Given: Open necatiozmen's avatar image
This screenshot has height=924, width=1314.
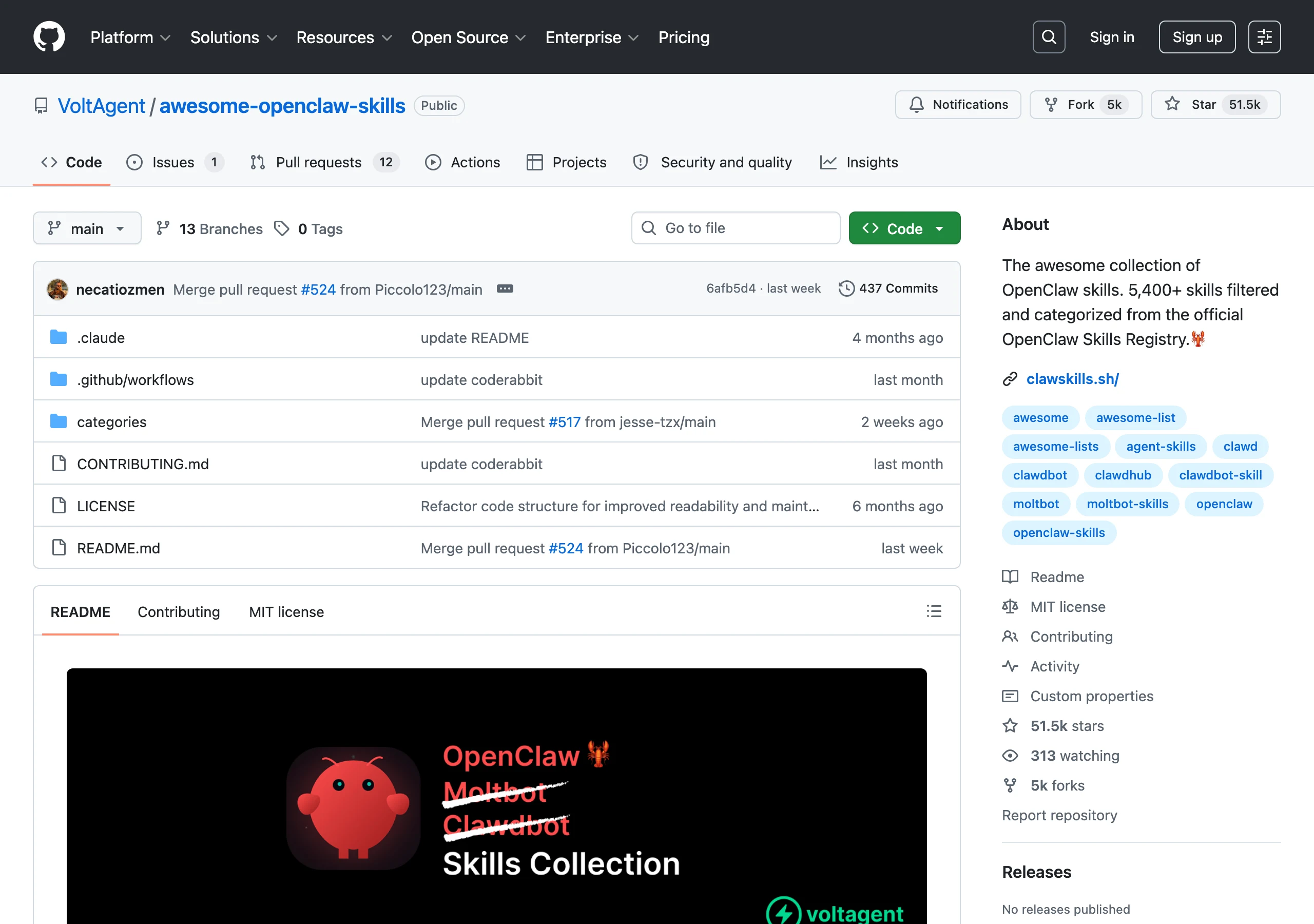Looking at the screenshot, I should [x=57, y=289].
